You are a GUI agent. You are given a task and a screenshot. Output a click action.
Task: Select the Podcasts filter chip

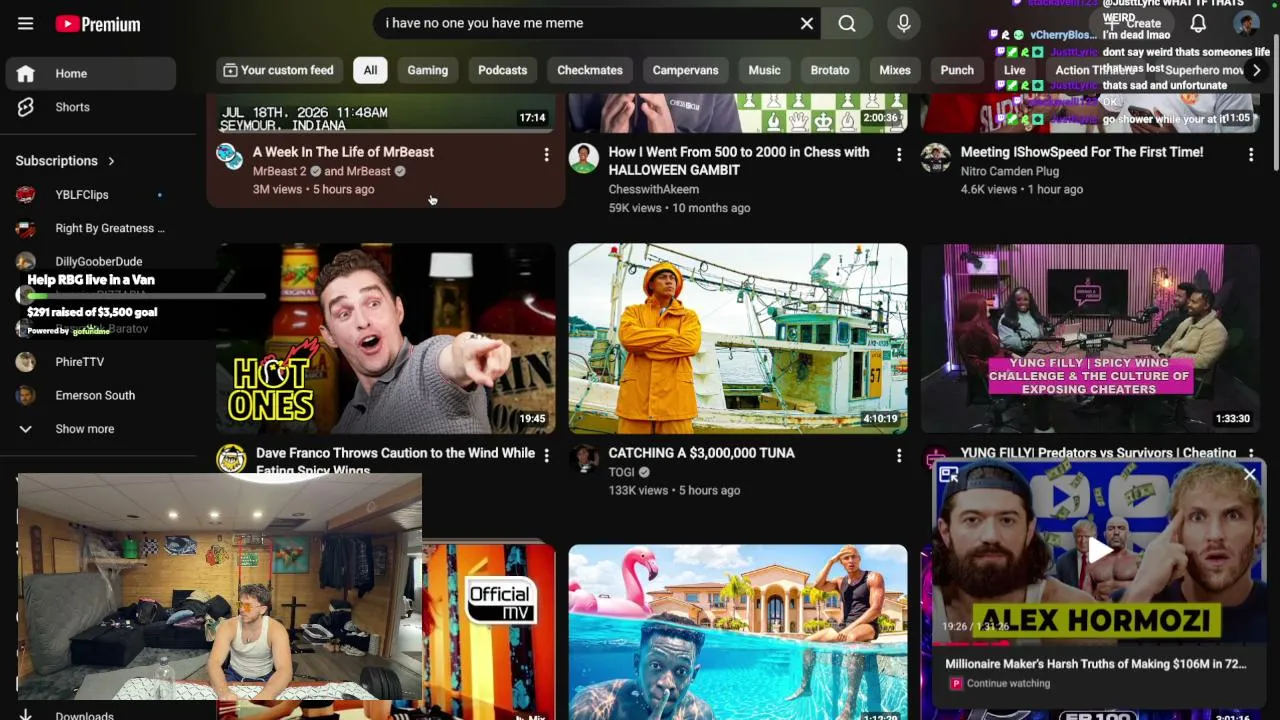click(x=502, y=70)
